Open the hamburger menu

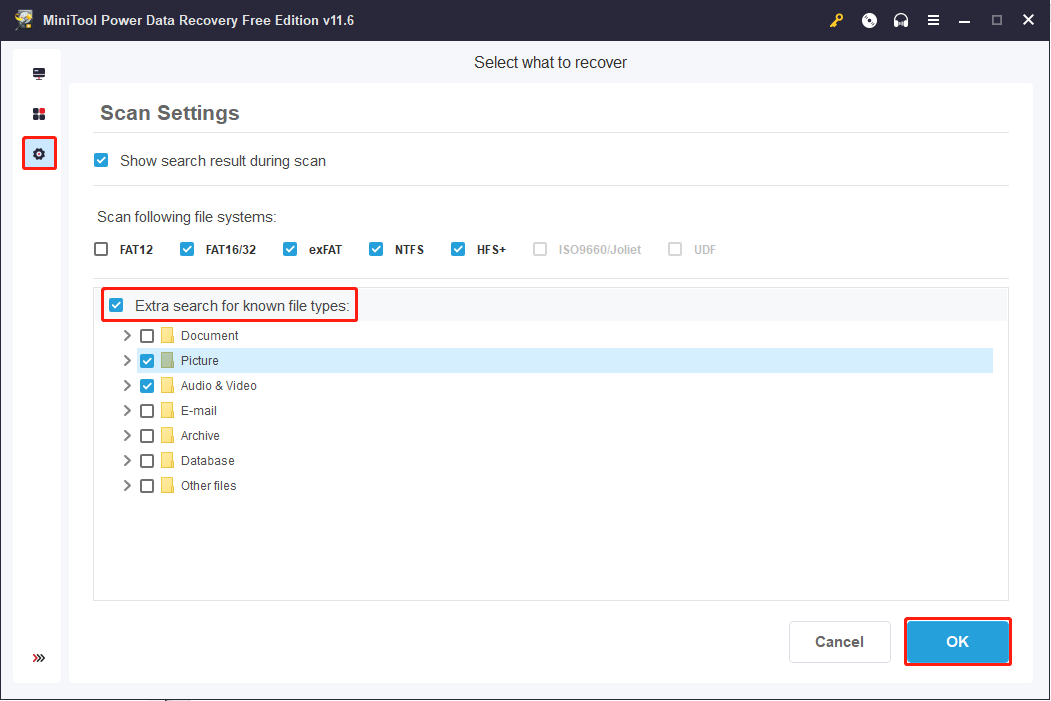933,20
